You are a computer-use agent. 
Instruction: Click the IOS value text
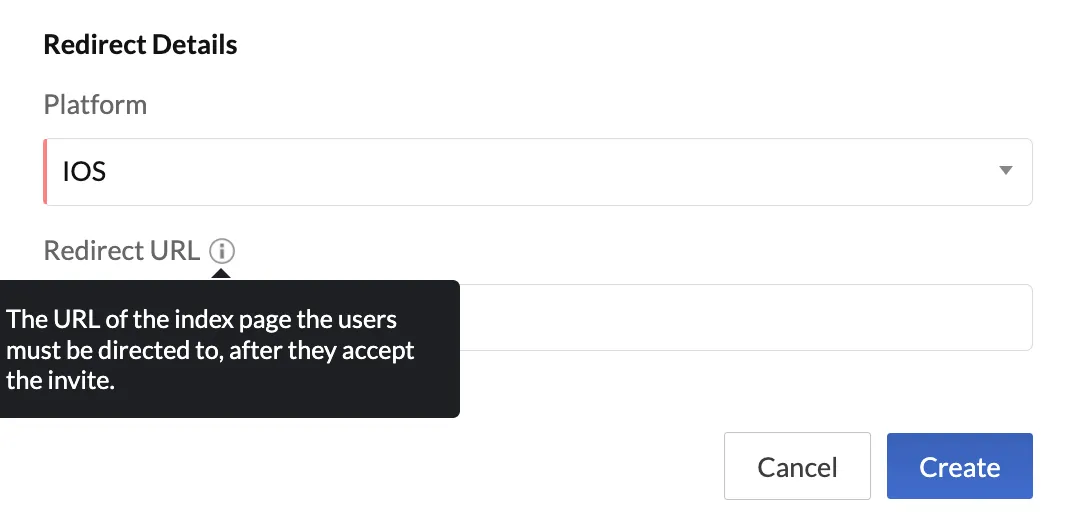pyautogui.click(x=84, y=172)
